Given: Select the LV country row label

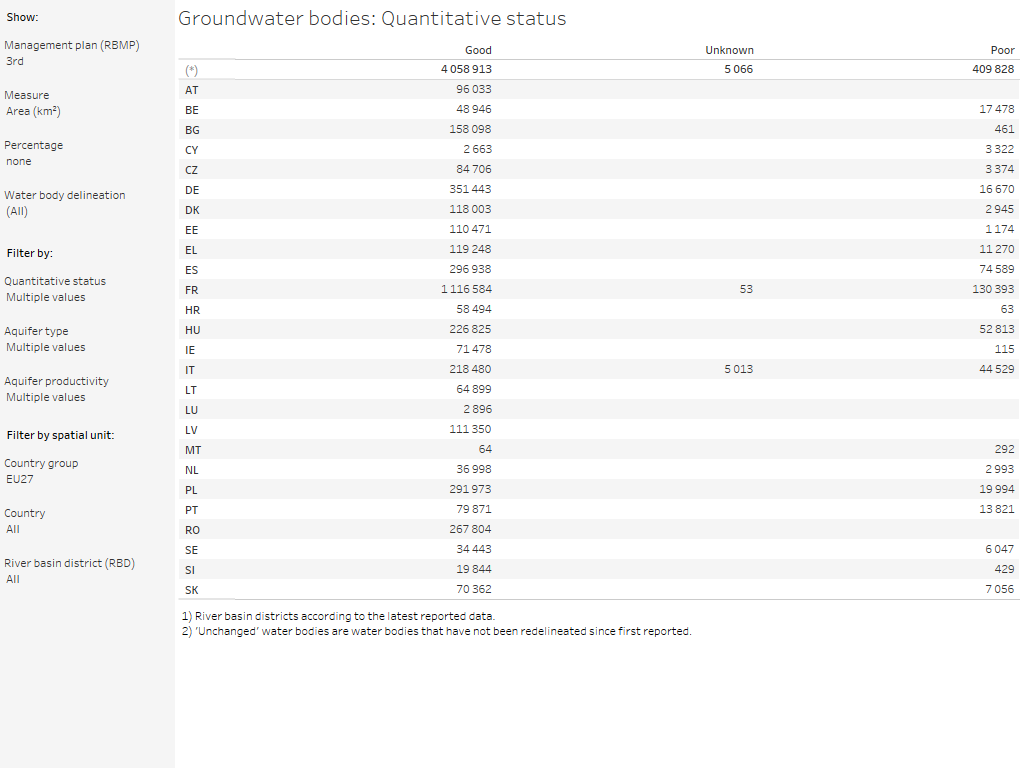Looking at the screenshot, I should 191,430.
